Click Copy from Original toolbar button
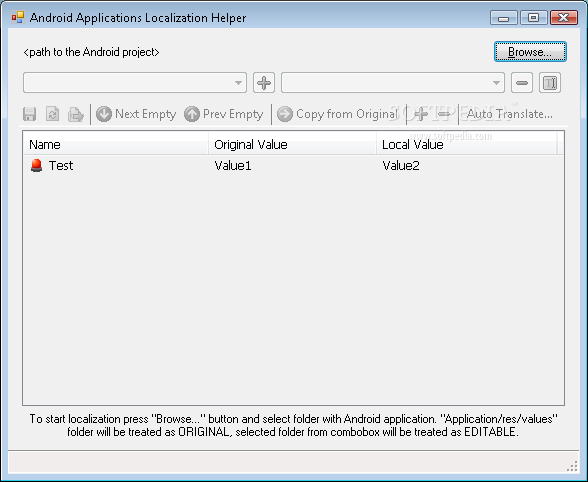This screenshot has height=482, width=588. tap(337, 114)
